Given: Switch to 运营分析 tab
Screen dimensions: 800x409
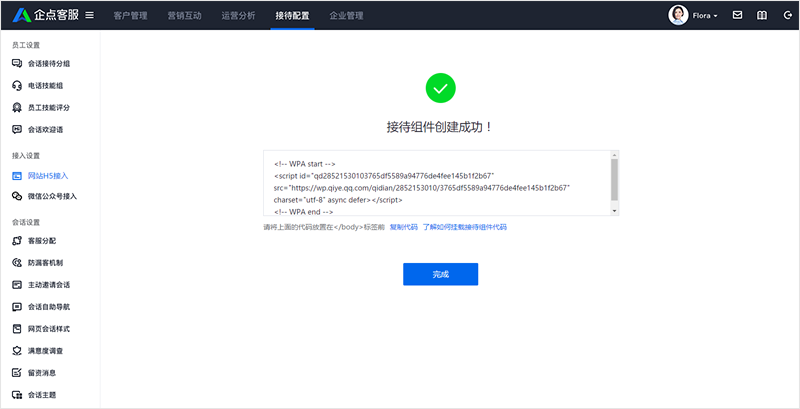Looking at the screenshot, I should point(239,15).
